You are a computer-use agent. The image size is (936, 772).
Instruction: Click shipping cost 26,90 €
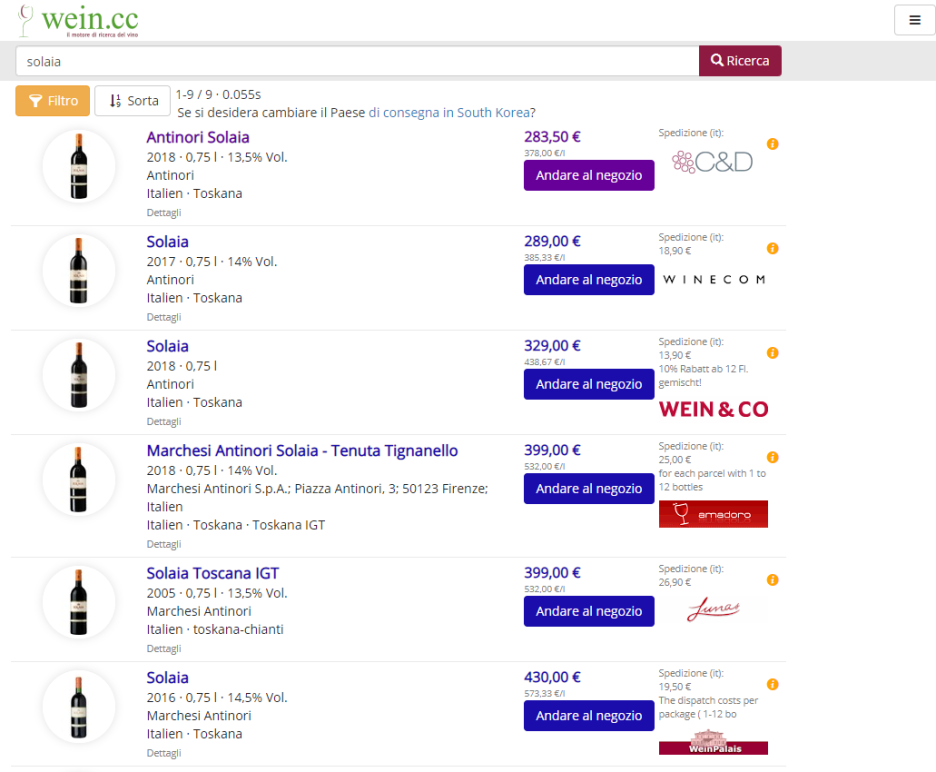coord(675,582)
